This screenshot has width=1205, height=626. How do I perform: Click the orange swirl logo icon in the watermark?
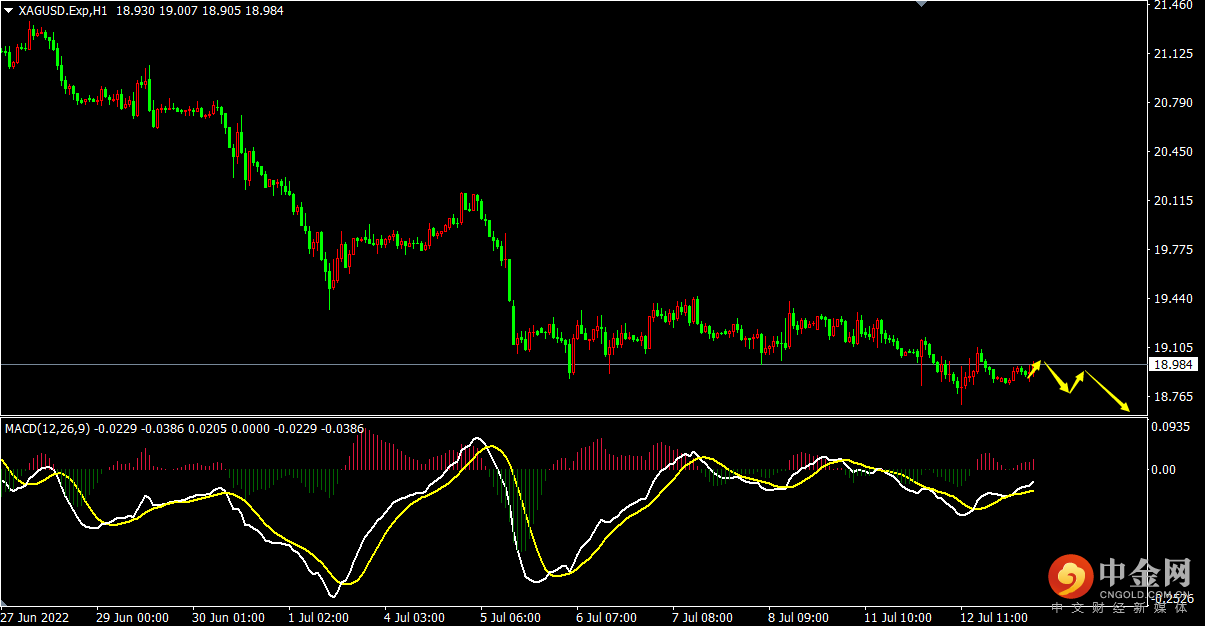pyautogui.click(x=1070, y=577)
